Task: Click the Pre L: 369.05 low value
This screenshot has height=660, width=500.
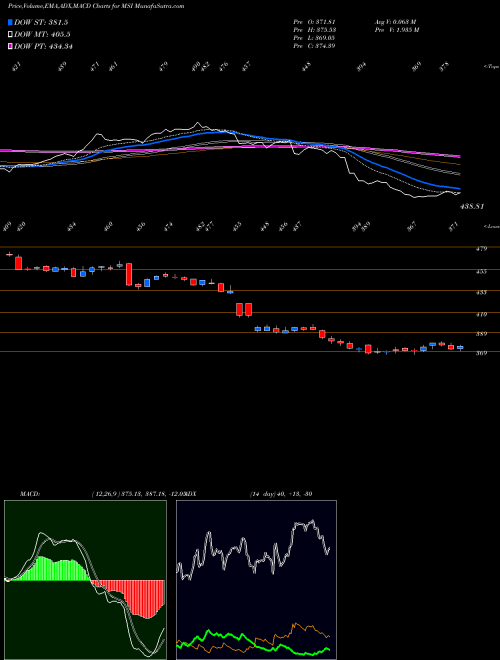Action: coord(314,38)
